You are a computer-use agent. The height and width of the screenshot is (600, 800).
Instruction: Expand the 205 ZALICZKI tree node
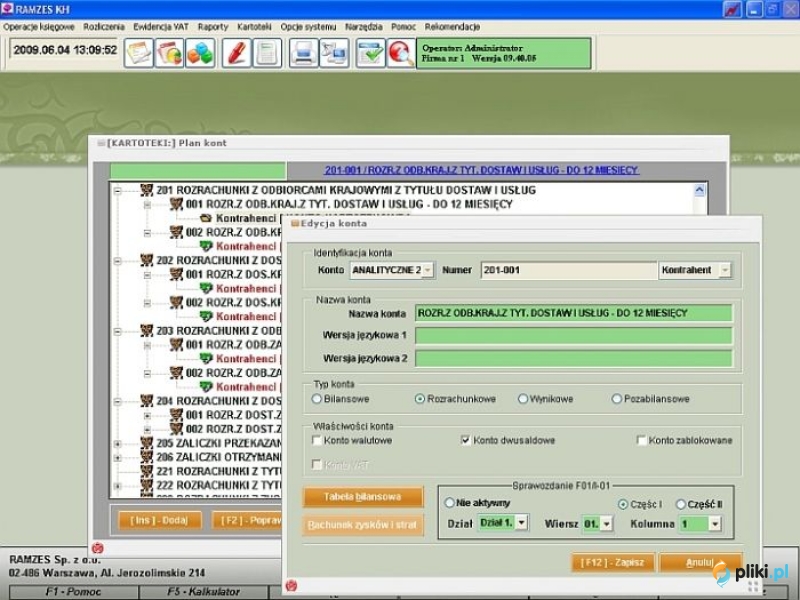pyautogui.click(x=117, y=444)
